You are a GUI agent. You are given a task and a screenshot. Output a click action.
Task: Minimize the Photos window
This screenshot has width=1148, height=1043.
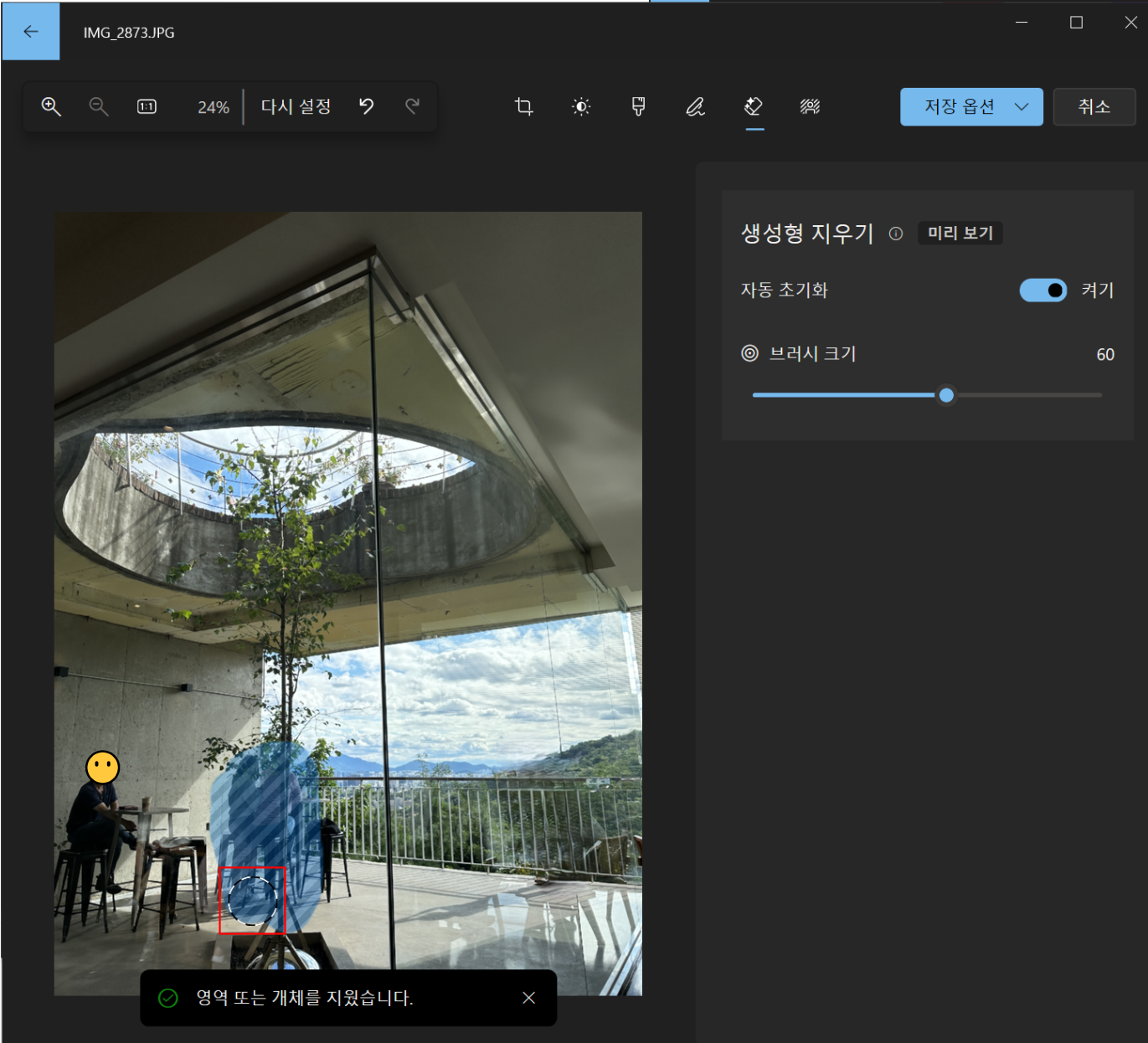[1022, 23]
